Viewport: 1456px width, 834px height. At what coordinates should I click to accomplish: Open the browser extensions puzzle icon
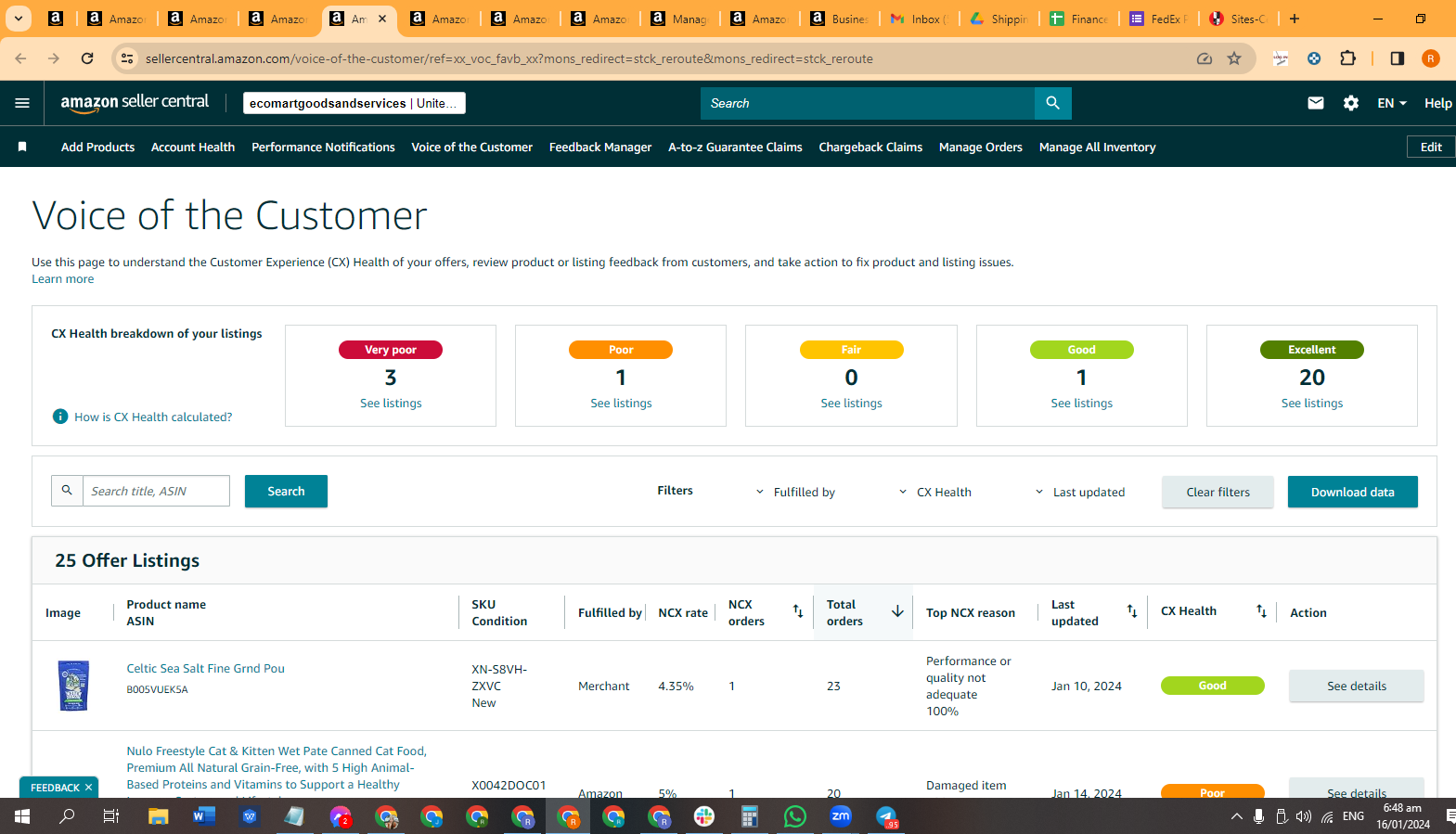pyautogui.click(x=1348, y=58)
